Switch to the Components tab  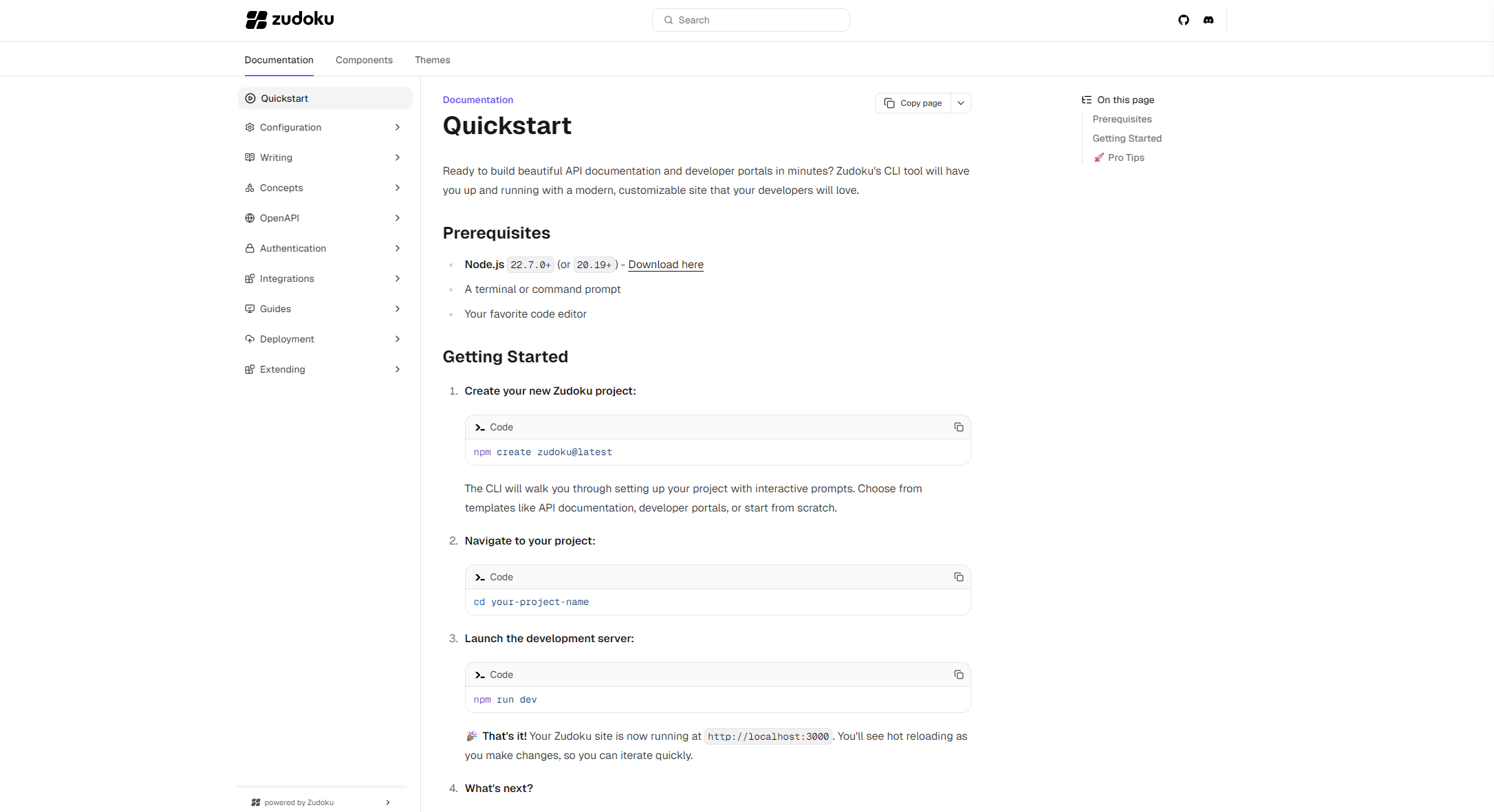364,60
